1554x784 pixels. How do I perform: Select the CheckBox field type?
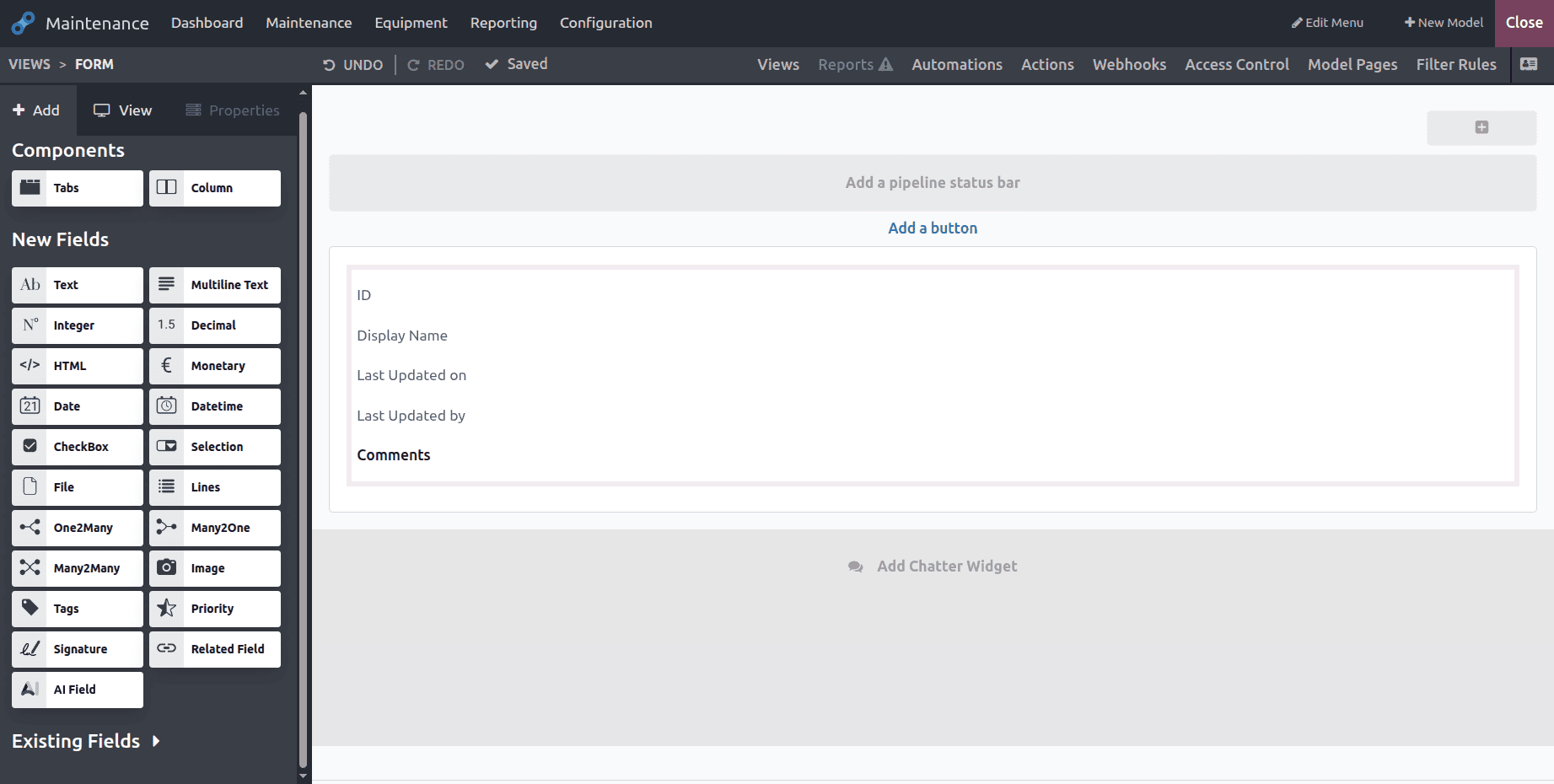(x=78, y=447)
